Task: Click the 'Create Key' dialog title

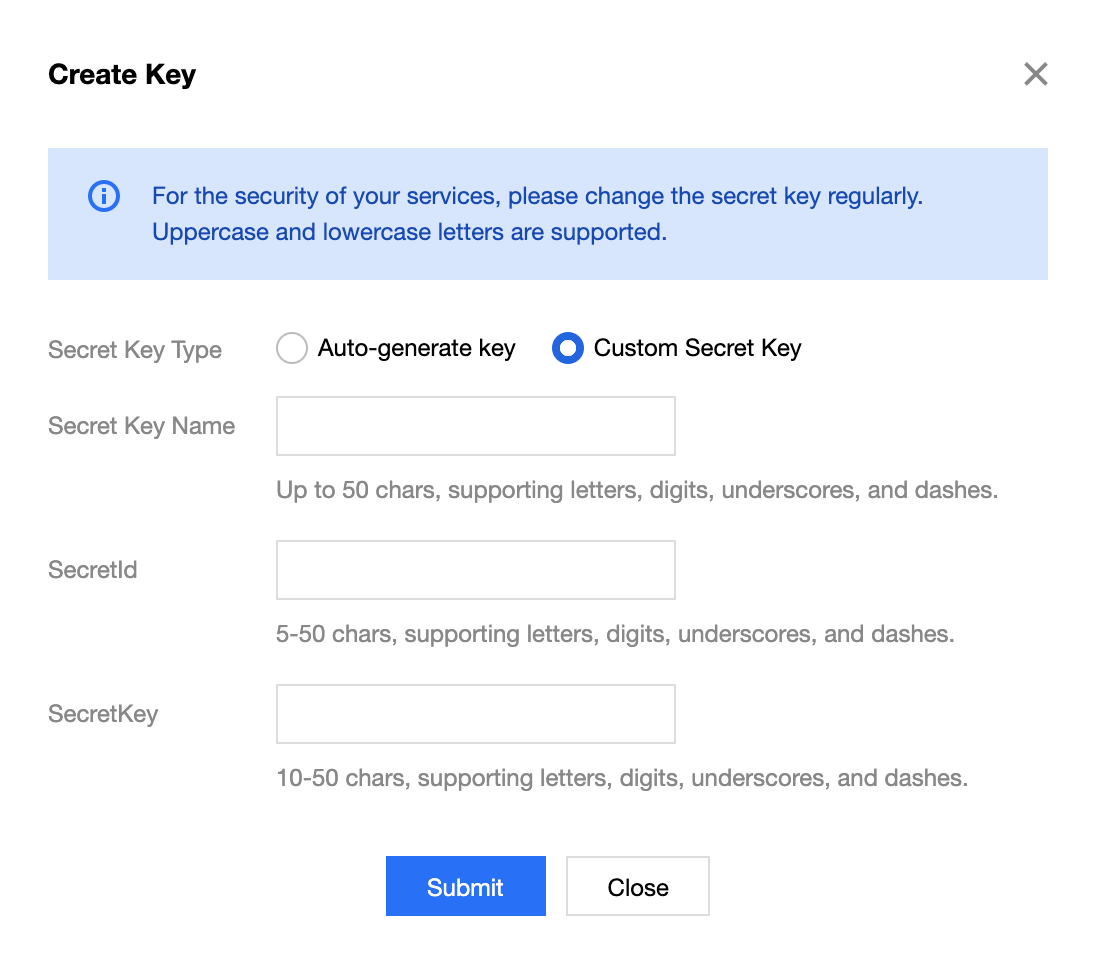Action: 122,75
